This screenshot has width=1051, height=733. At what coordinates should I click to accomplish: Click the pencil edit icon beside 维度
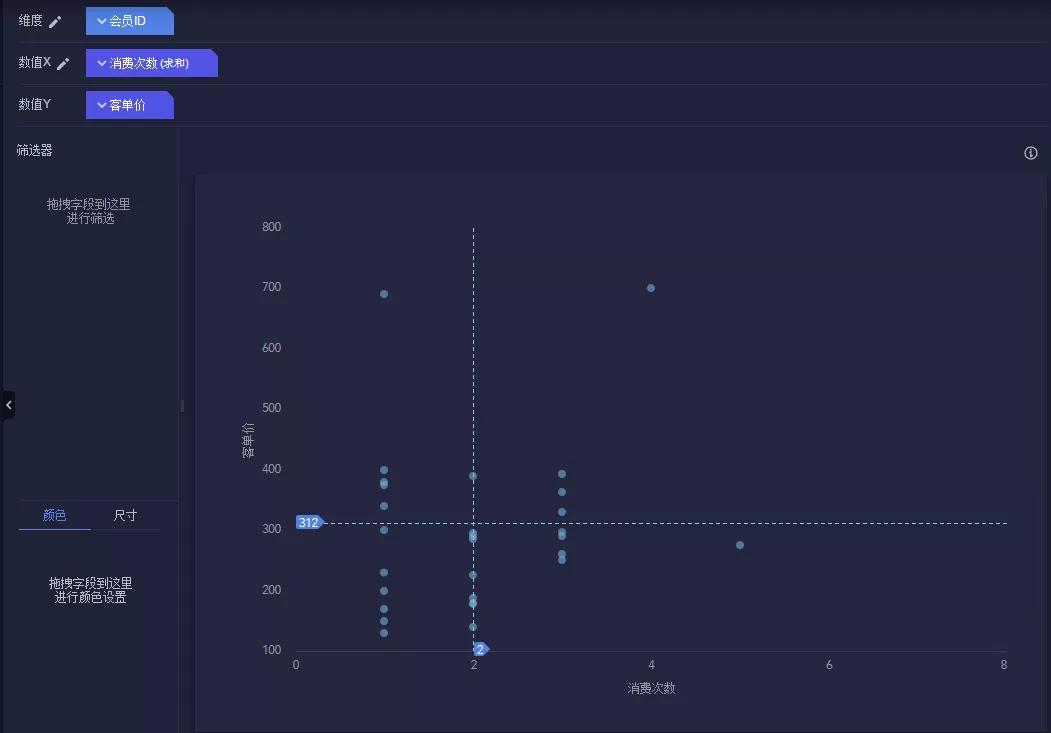pyautogui.click(x=55, y=22)
